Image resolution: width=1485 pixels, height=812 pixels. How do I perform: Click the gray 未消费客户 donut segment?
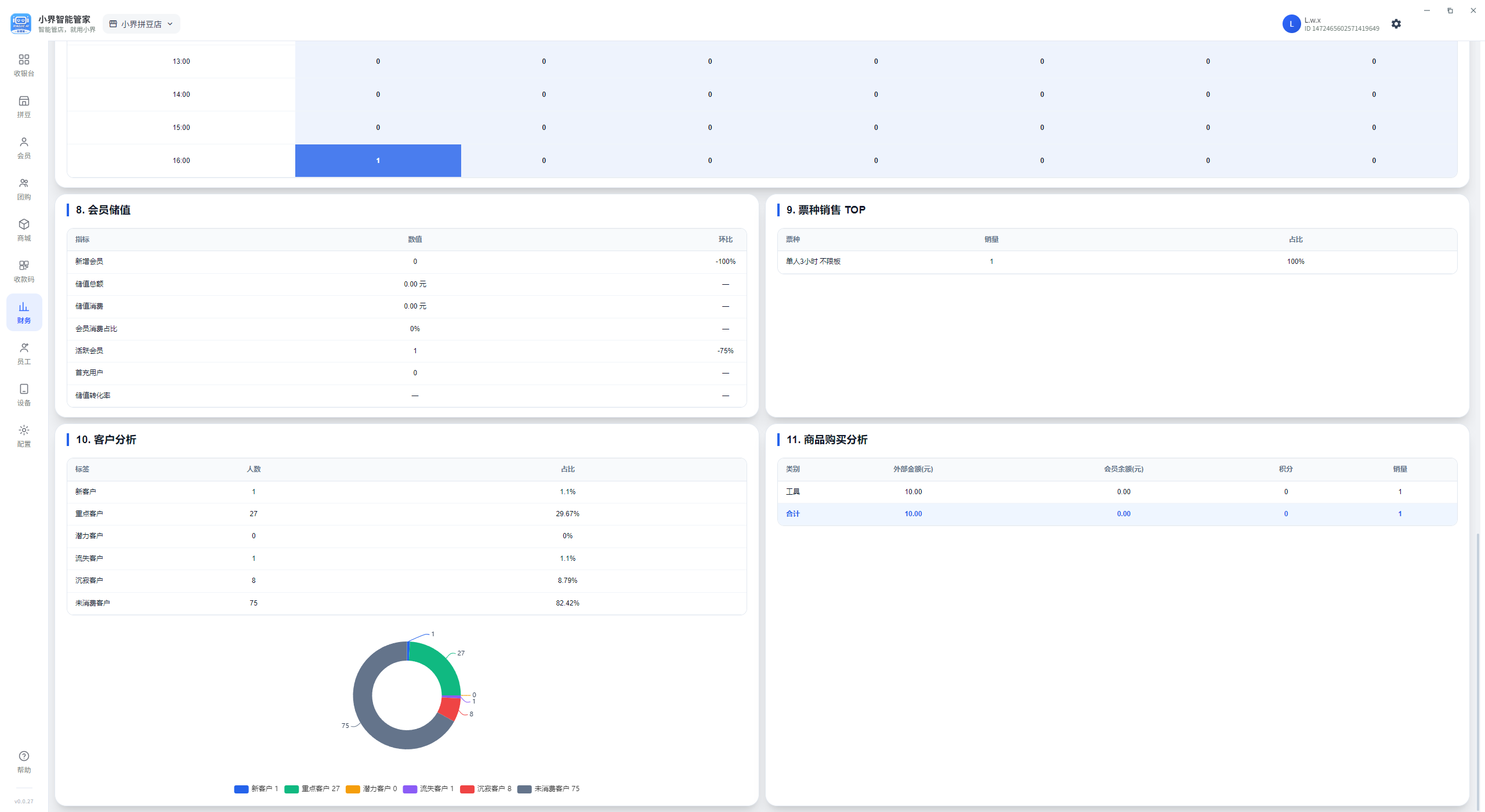365,710
